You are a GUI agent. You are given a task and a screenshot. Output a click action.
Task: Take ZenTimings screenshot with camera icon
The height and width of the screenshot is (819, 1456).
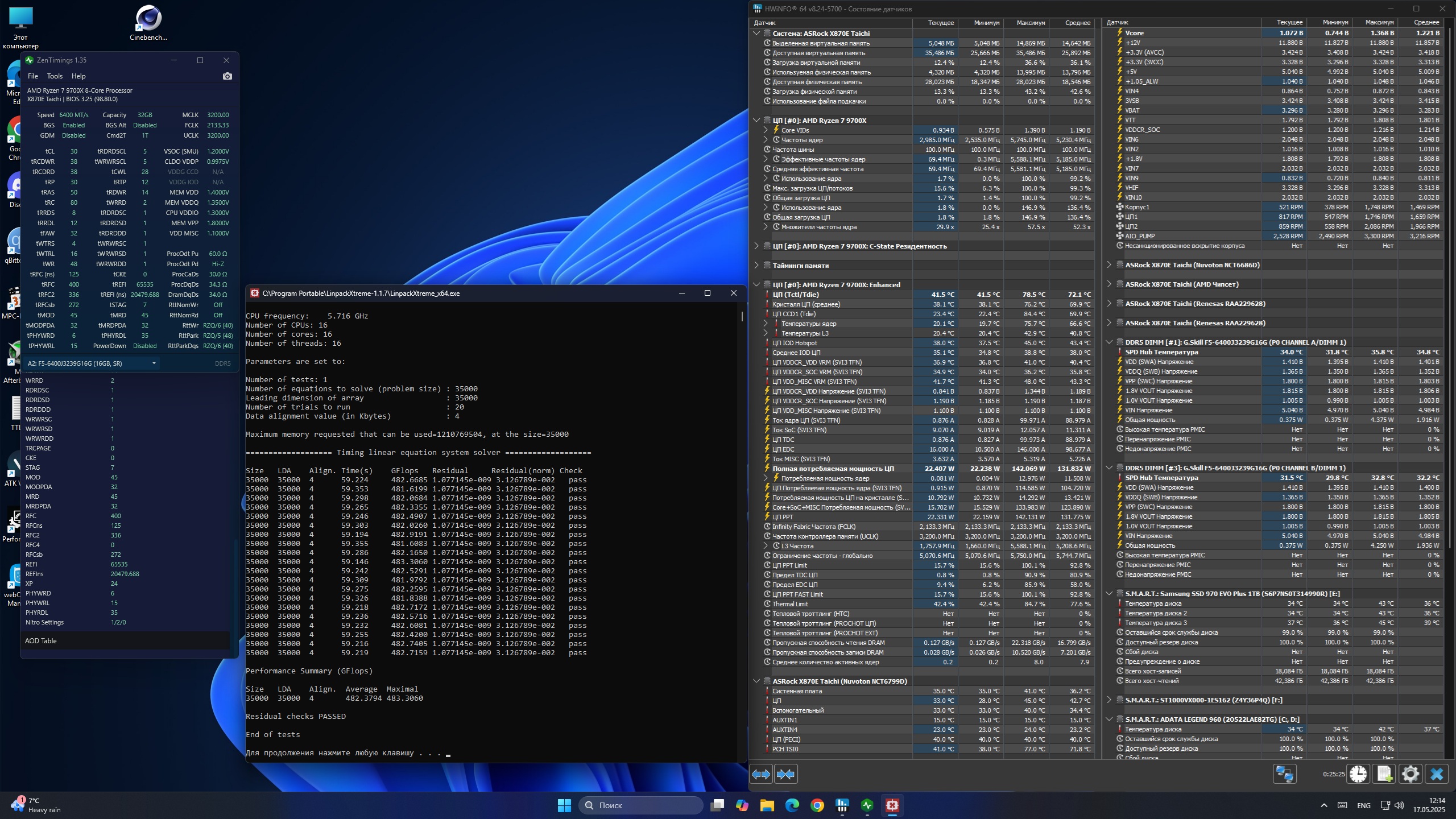(227, 76)
